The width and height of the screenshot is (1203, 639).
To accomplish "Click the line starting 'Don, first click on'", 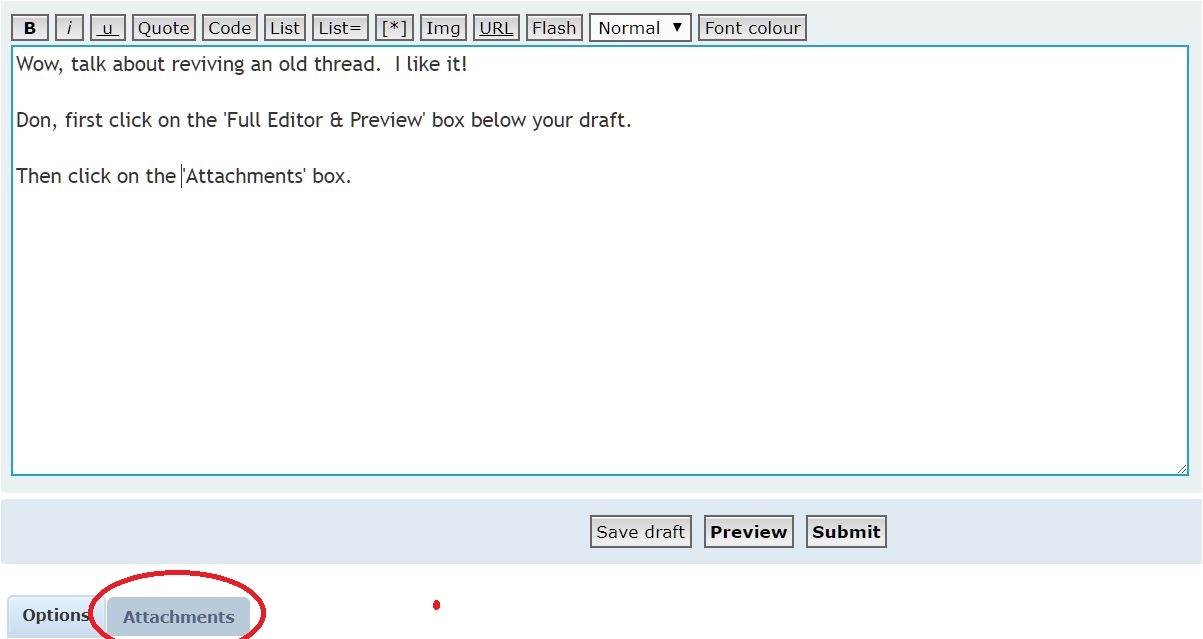I will [x=324, y=121].
